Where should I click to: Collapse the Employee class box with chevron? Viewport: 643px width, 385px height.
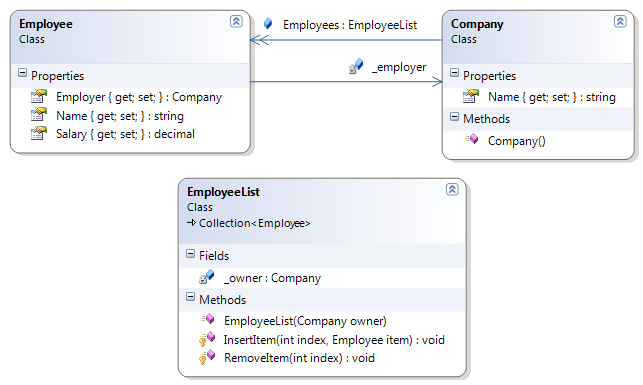(x=236, y=21)
